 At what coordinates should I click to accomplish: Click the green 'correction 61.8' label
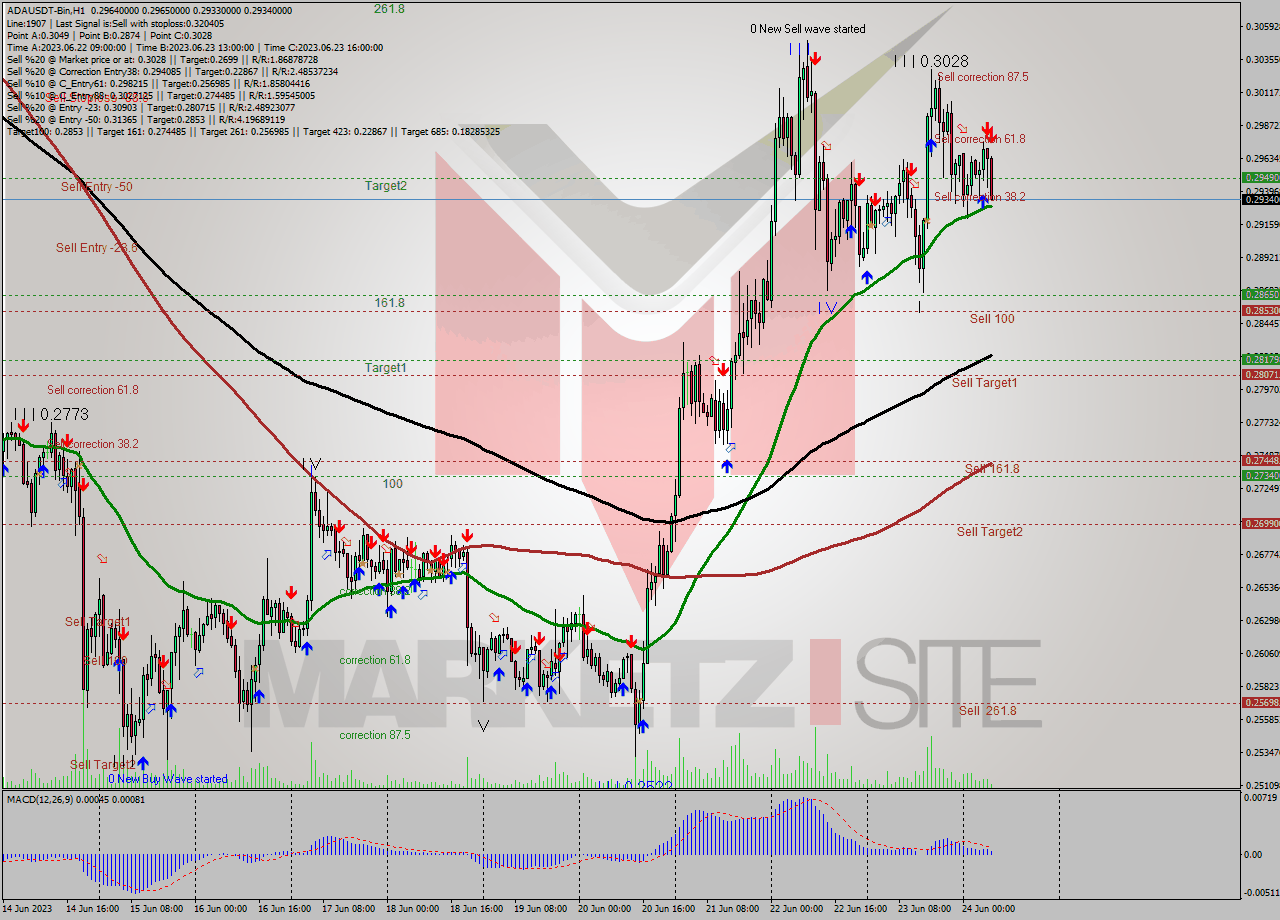(x=375, y=660)
